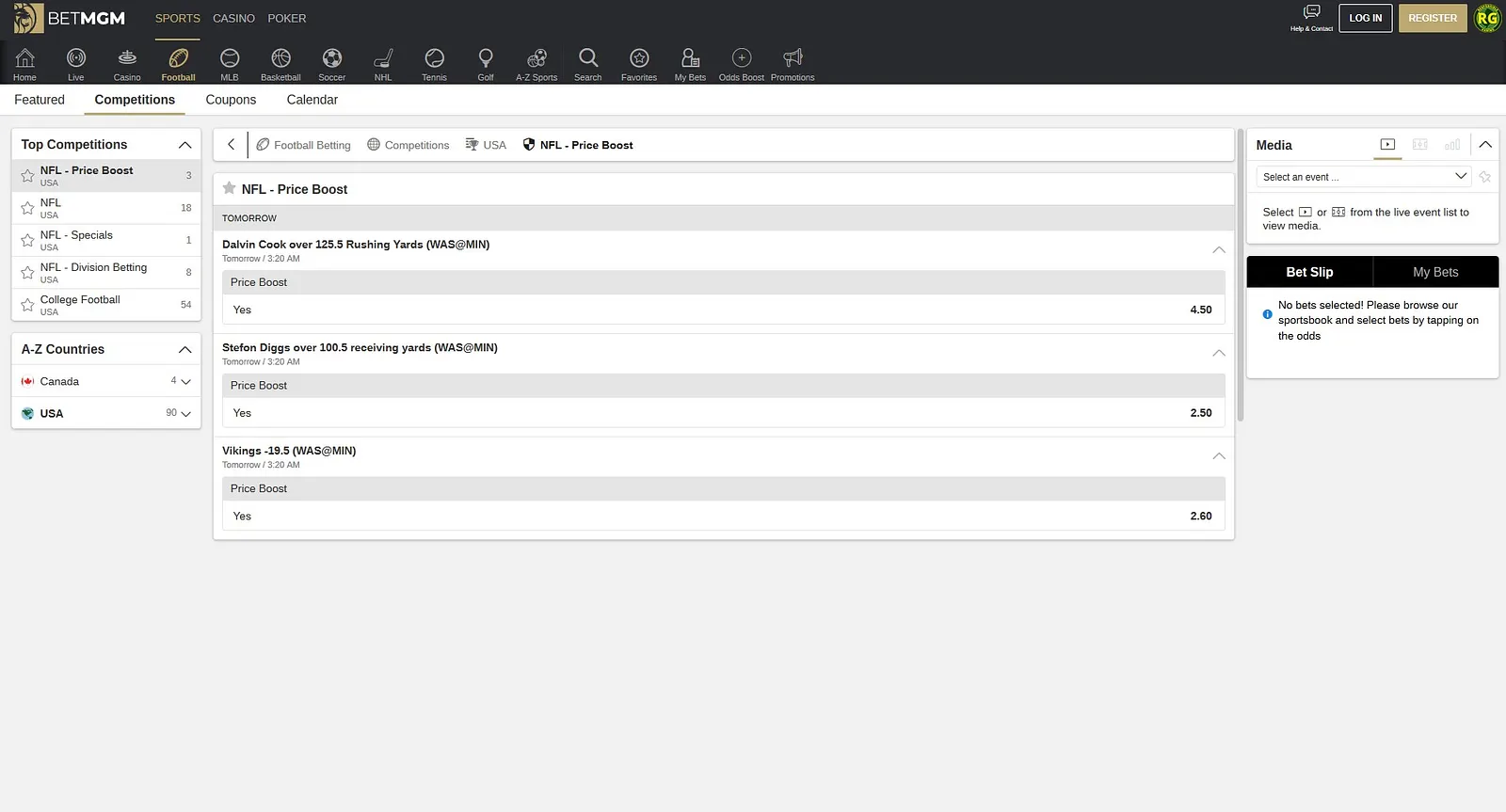Open NFL - Division Betting competition
Image resolution: width=1506 pixels, height=812 pixels.
coord(106,273)
